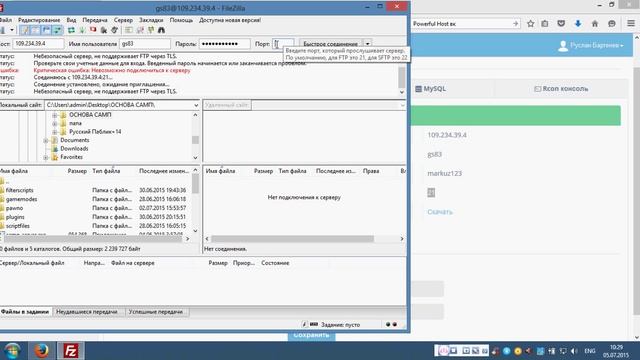Select the pawno folder row

coord(95,208)
